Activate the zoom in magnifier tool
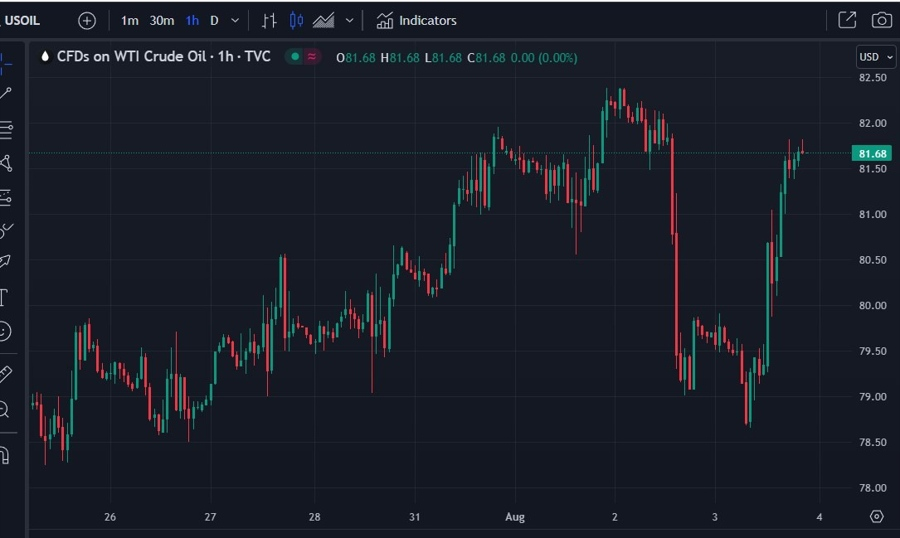The height and width of the screenshot is (538, 900). coord(4,409)
